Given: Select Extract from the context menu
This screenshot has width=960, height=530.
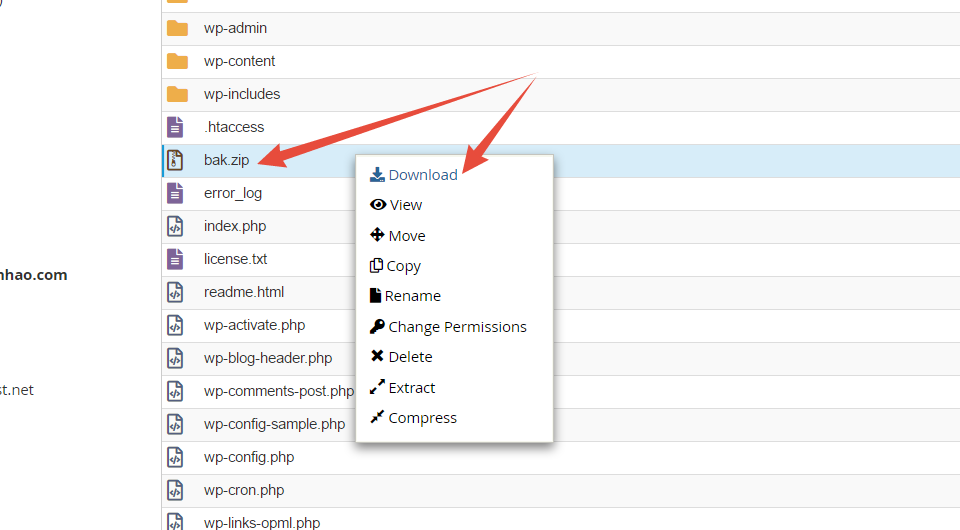Looking at the screenshot, I should 402,387.
